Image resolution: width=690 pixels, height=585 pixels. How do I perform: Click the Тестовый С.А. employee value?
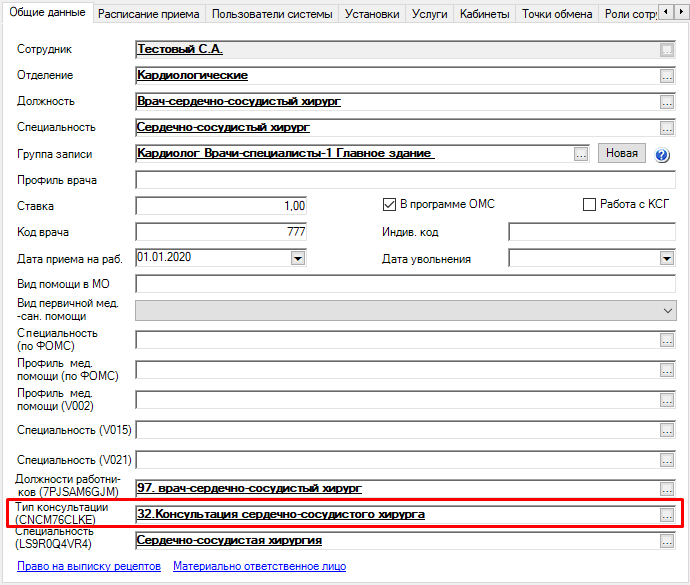180,49
